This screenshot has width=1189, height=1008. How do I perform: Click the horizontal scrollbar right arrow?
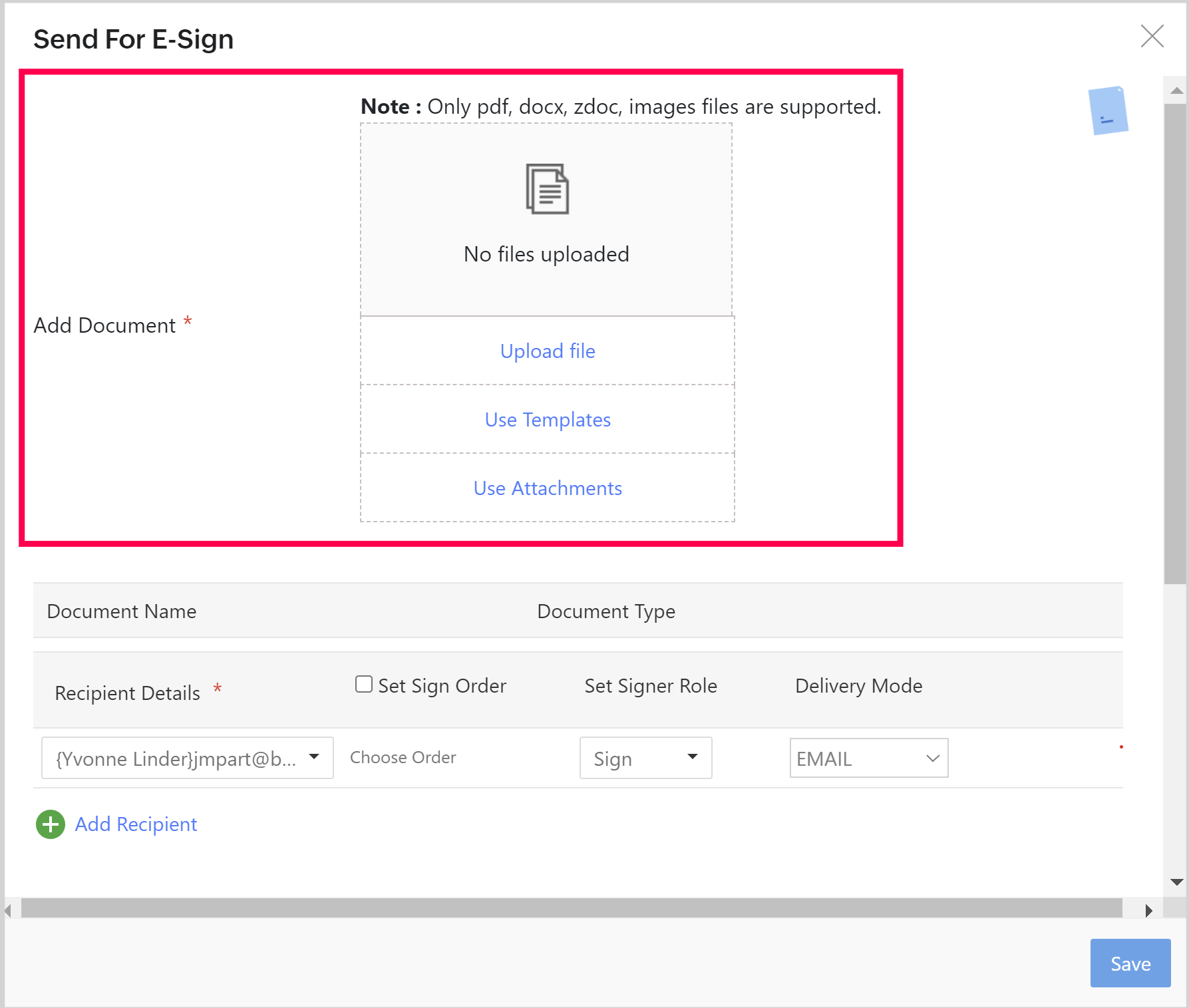coord(1148,910)
